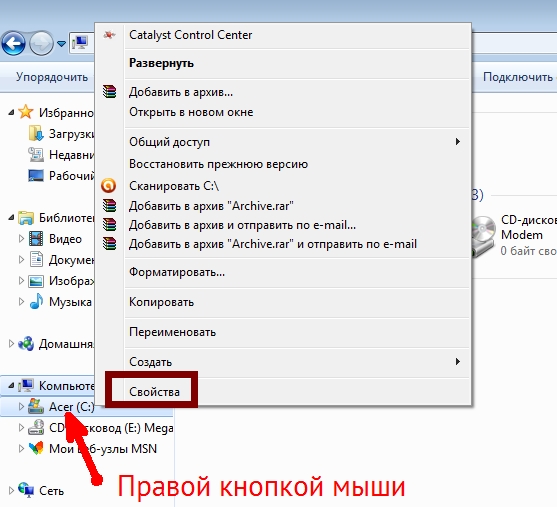Expand the Видео library node
The image size is (557, 507).
21,238
